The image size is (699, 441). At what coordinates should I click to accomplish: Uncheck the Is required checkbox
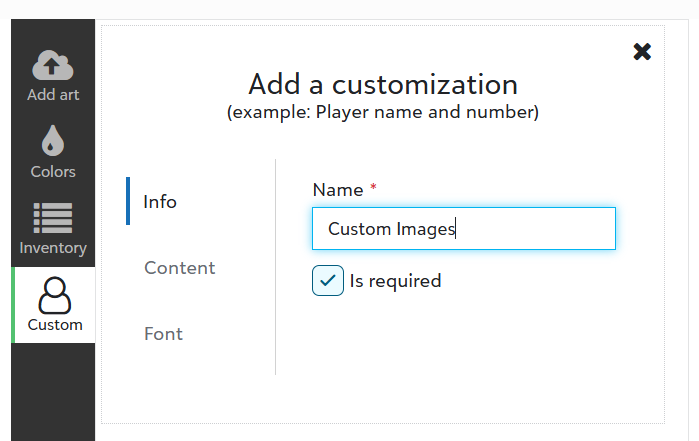click(x=328, y=281)
